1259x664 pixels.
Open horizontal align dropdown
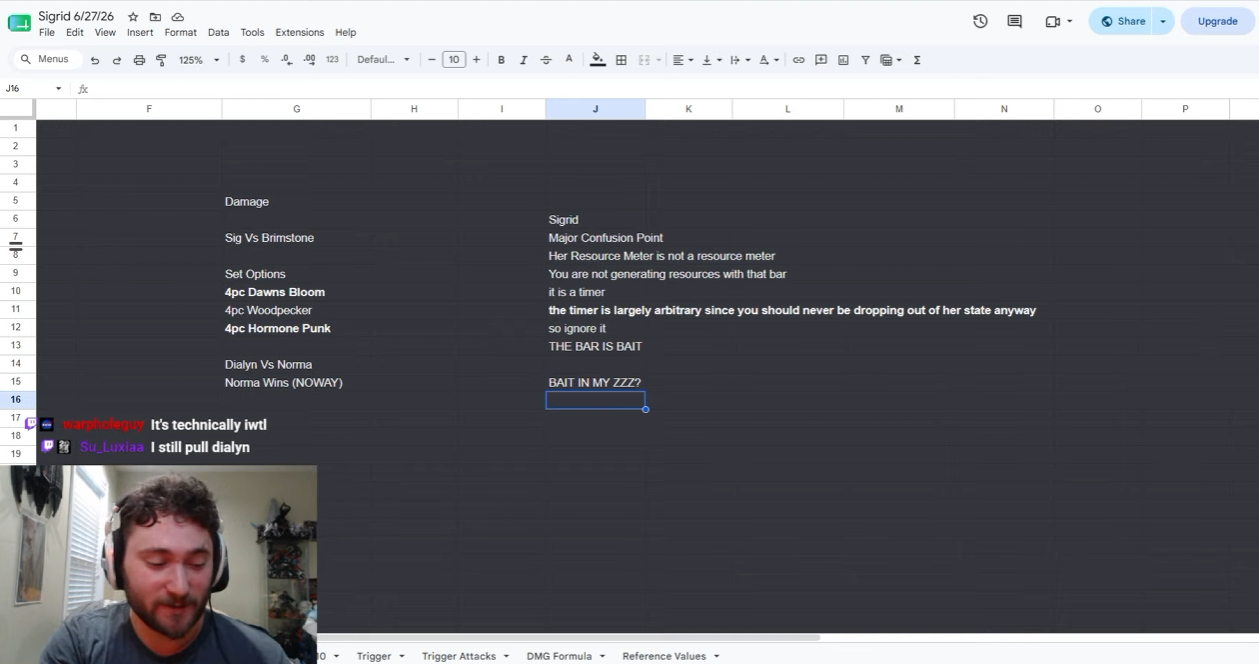[x=682, y=60]
